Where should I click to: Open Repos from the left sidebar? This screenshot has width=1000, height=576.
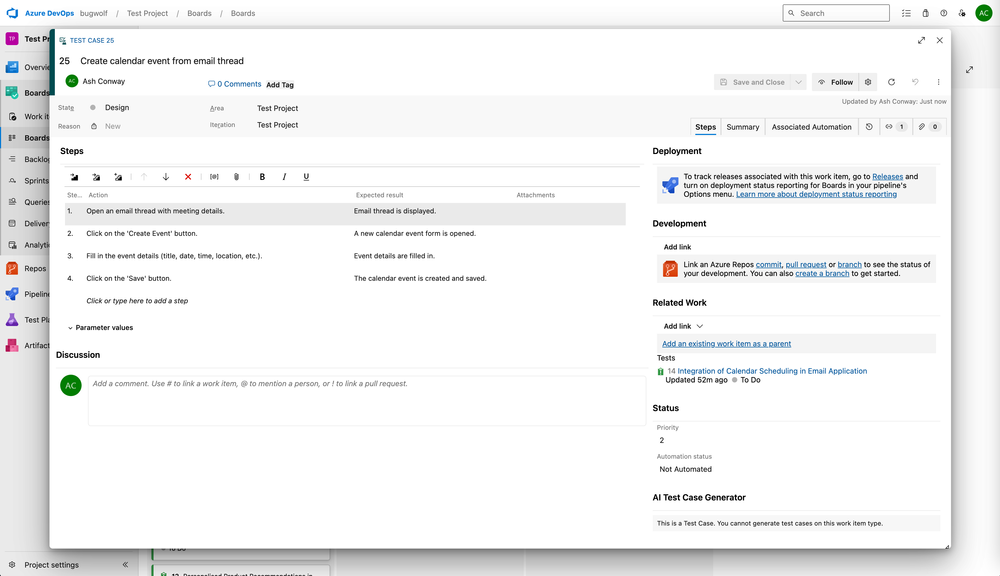coord(12,268)
